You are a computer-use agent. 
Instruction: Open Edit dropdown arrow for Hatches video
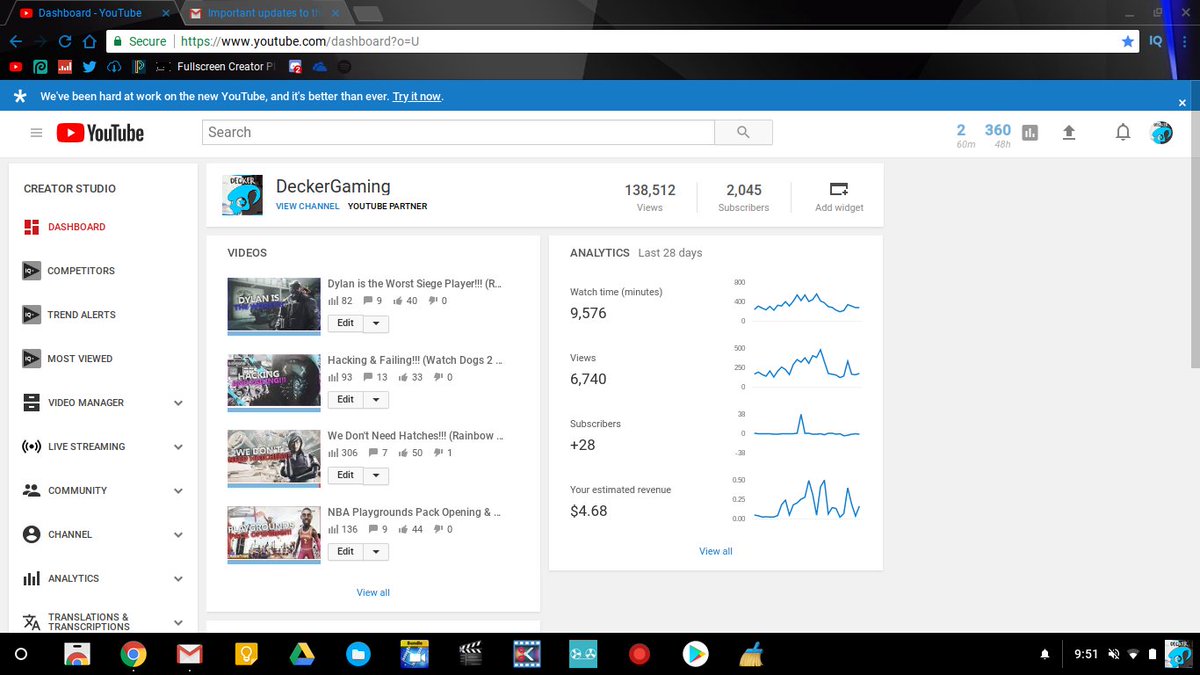click(376, 475)
